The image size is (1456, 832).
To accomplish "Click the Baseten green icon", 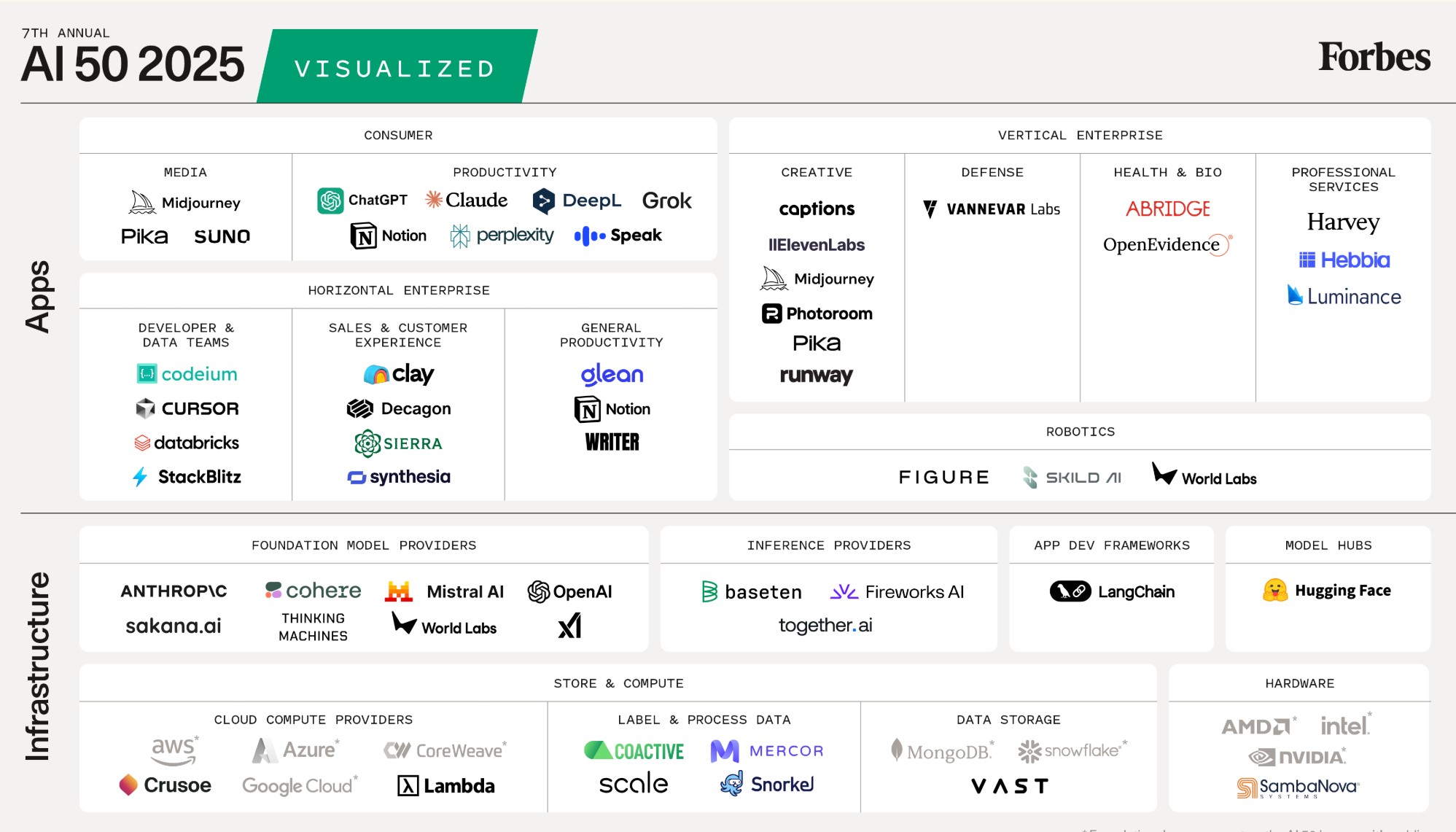I will [x=709, y=591].
